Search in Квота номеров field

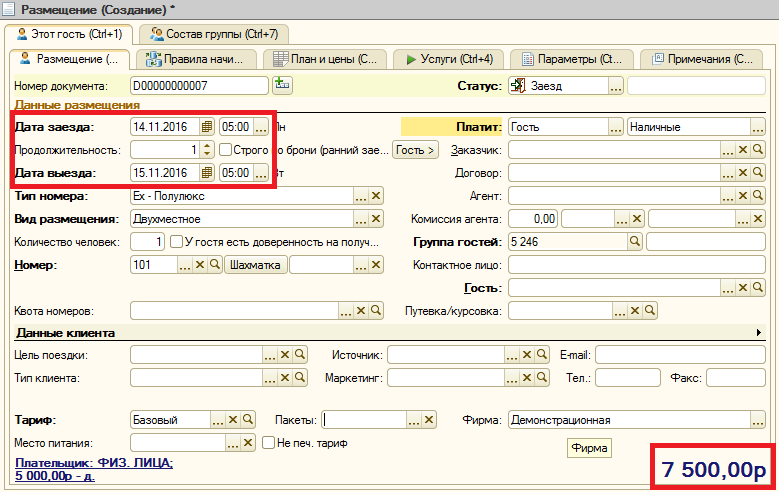click(x=376, y=311)
